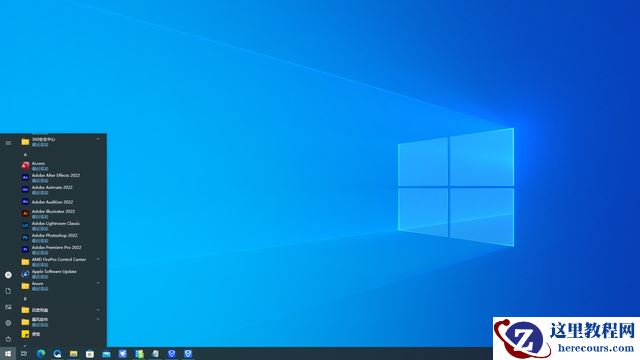Launch Access from the app list
The image size is (640, 360).
(x=61, y=165)
